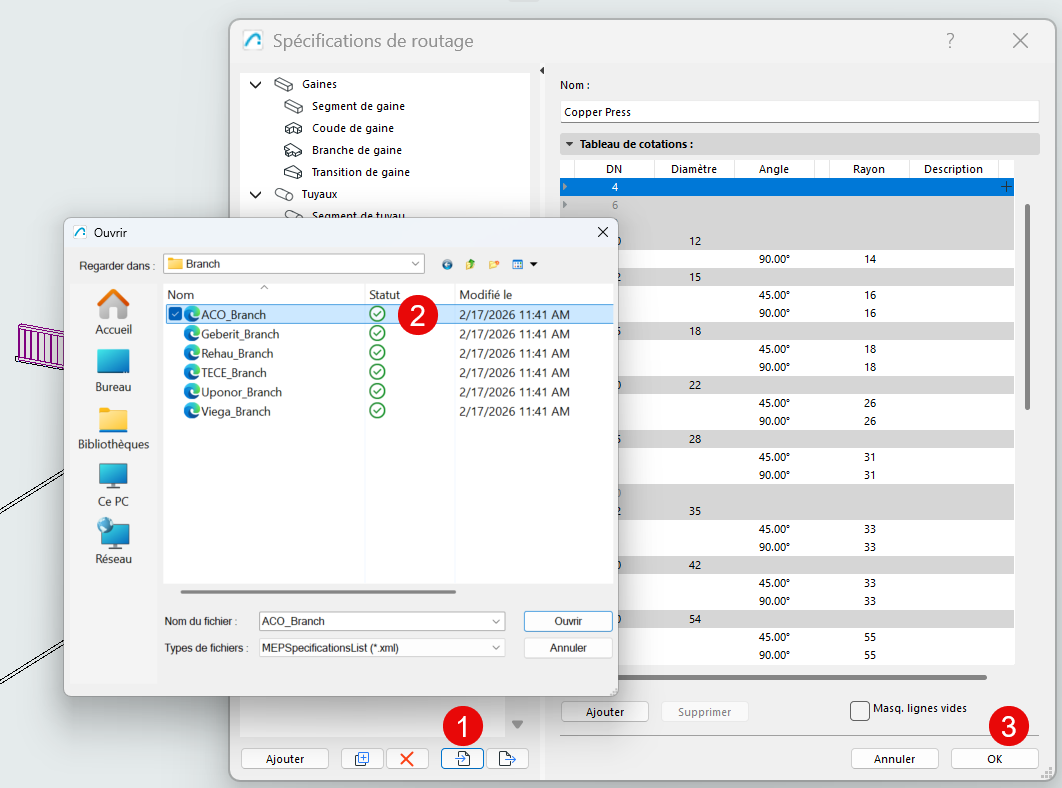Viewport: 1062px width, 788px height.
Task: Collapse the Tuyaux tree node
Action: pyautogui.click(x=255, y=194)
